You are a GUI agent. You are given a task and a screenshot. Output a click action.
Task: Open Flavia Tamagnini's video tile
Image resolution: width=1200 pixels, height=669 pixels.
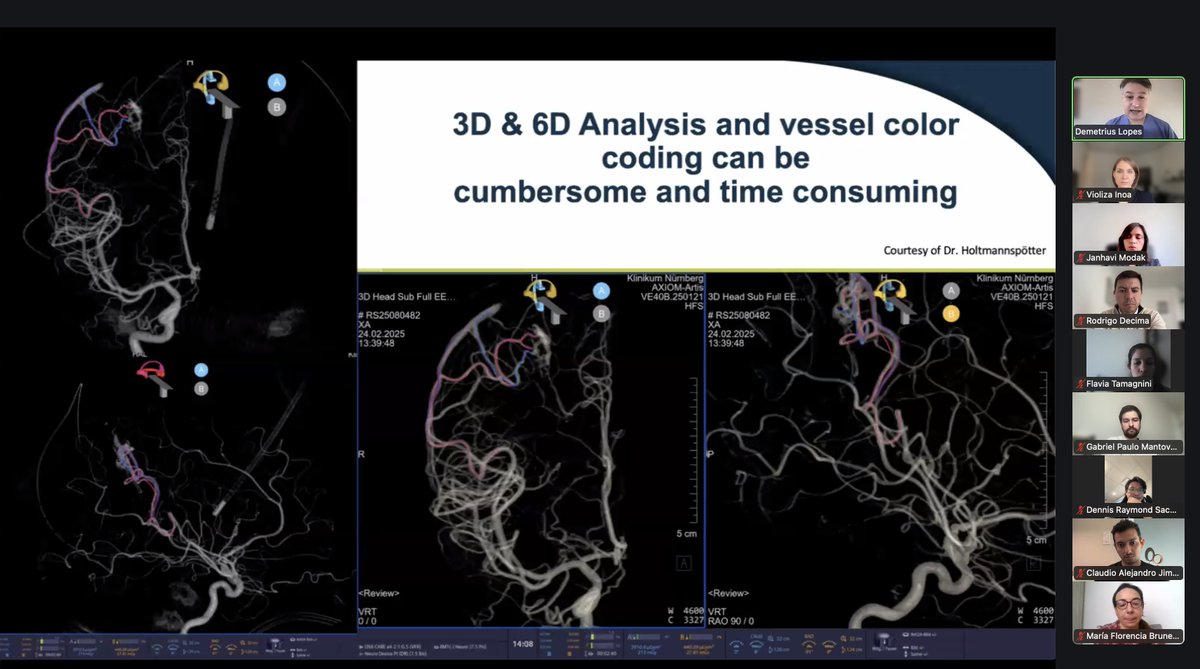pyautogui.click(x=1129, y=360)
